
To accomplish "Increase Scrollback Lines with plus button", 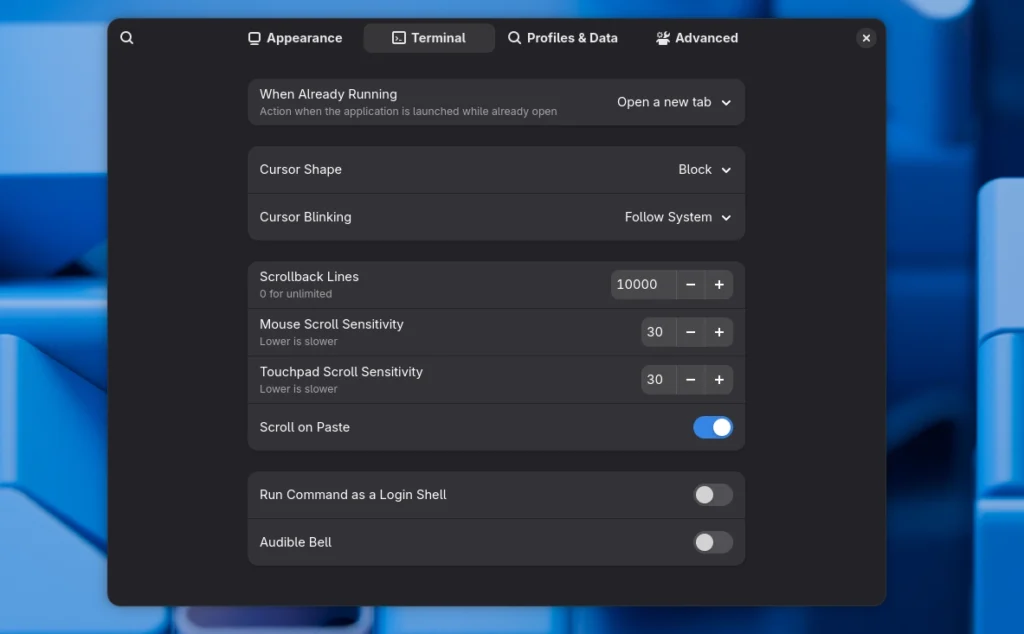I will [719, 285].
